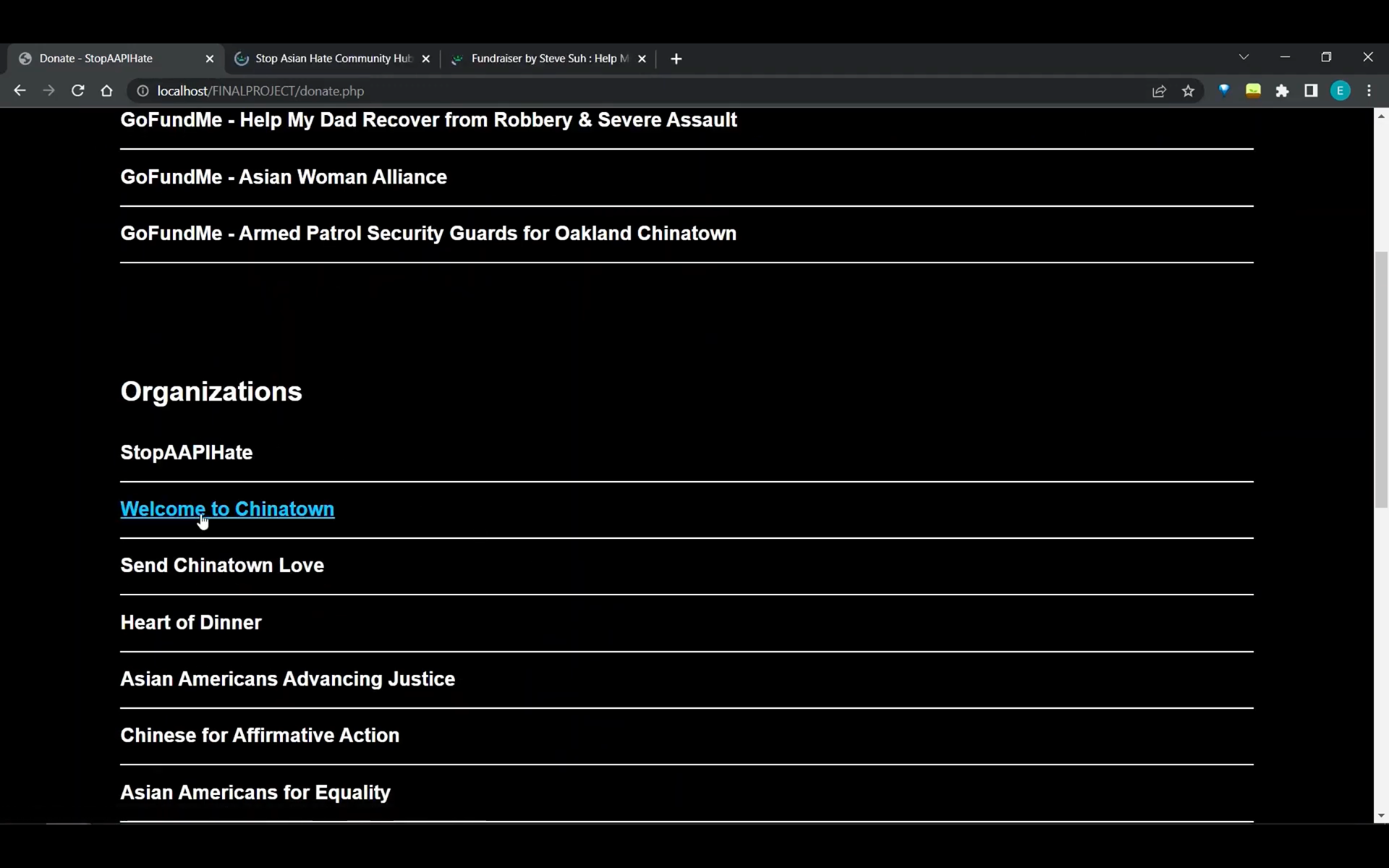
Task: Switch to Donate - StopAAPIHate tab
Action: click(116, 59)
